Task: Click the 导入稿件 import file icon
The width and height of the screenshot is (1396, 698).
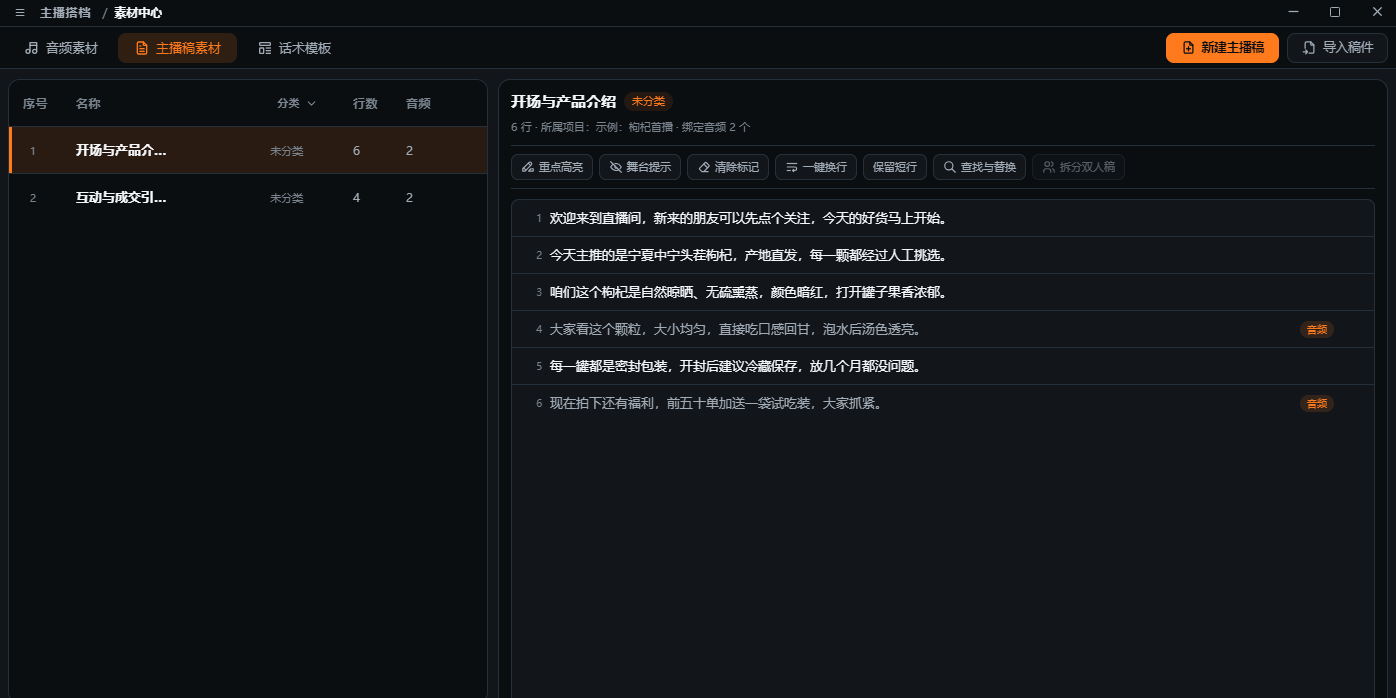Action: (1309, 48)
